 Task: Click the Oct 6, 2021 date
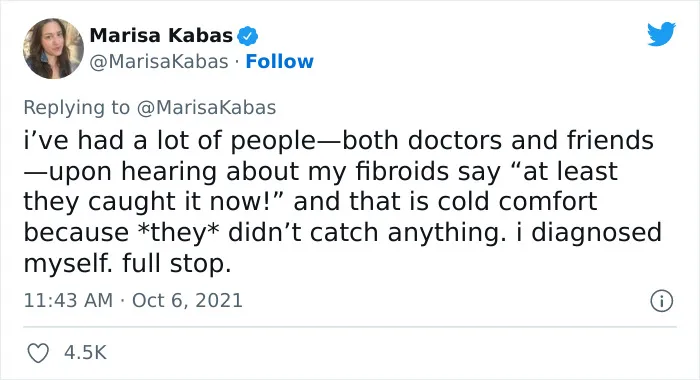tap(187, 300)
